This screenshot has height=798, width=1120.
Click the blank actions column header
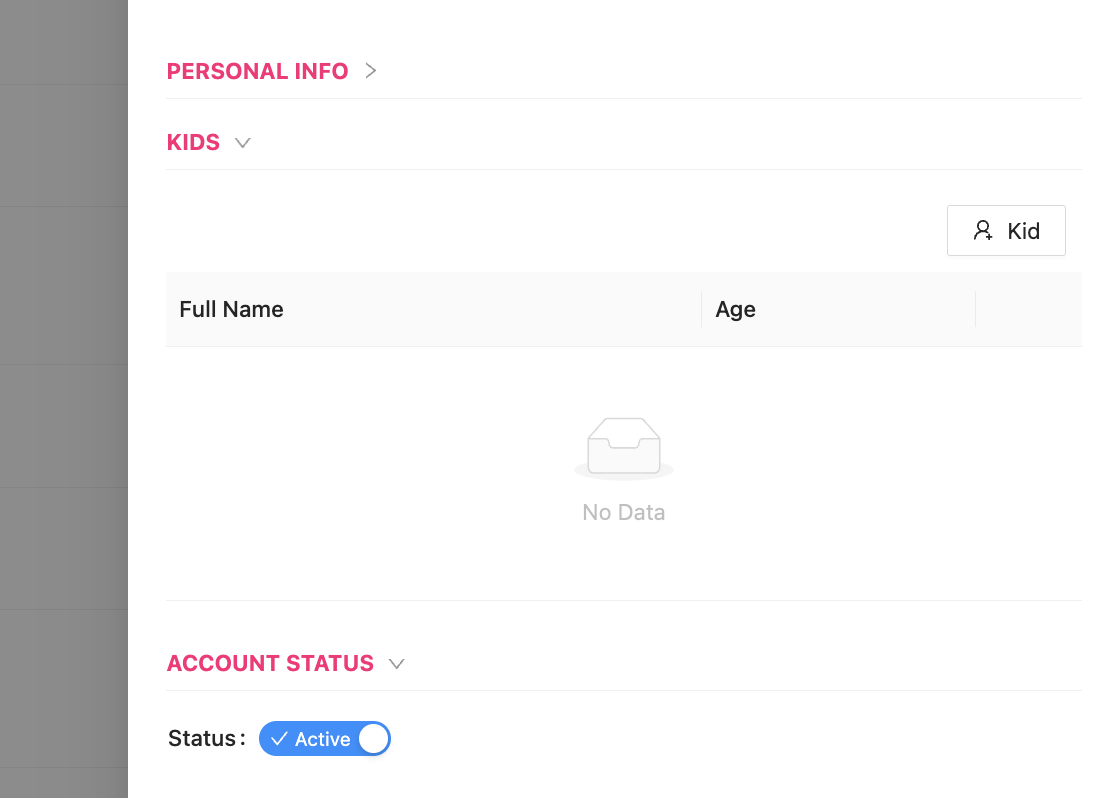pyautogui.click(x=1028, y=310)
